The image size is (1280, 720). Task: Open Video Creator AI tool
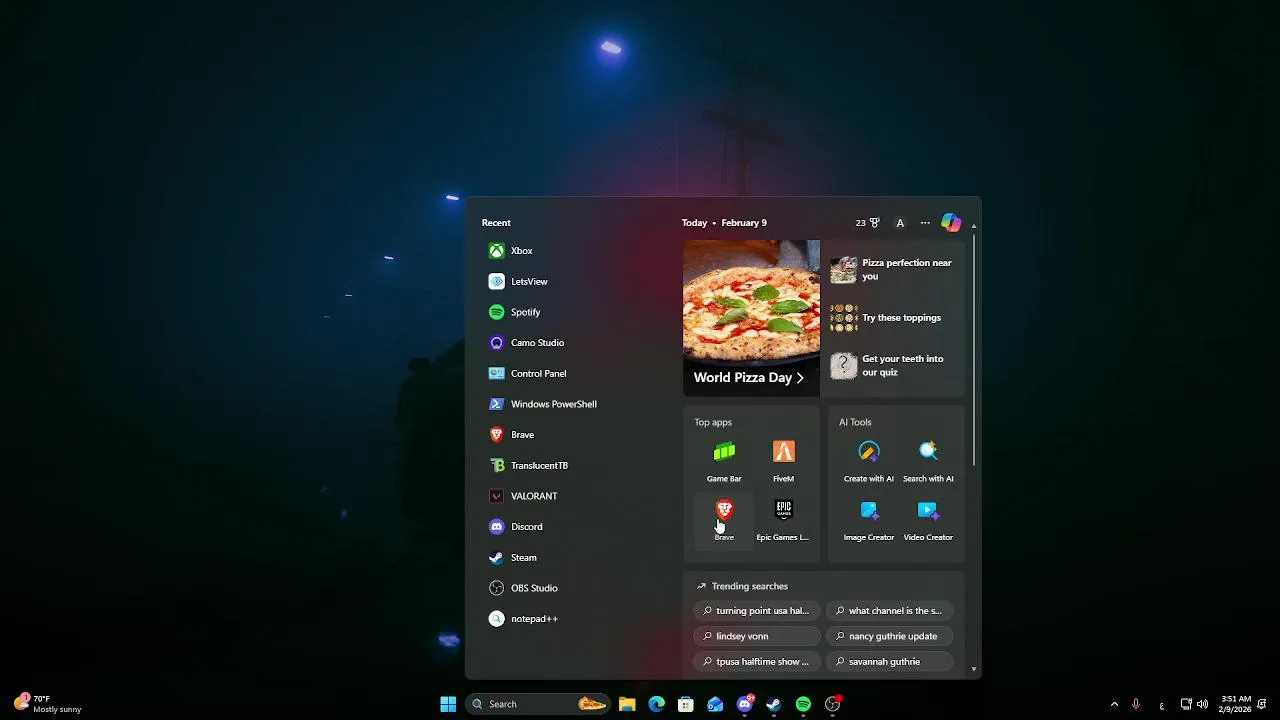(x=928, y=520)
